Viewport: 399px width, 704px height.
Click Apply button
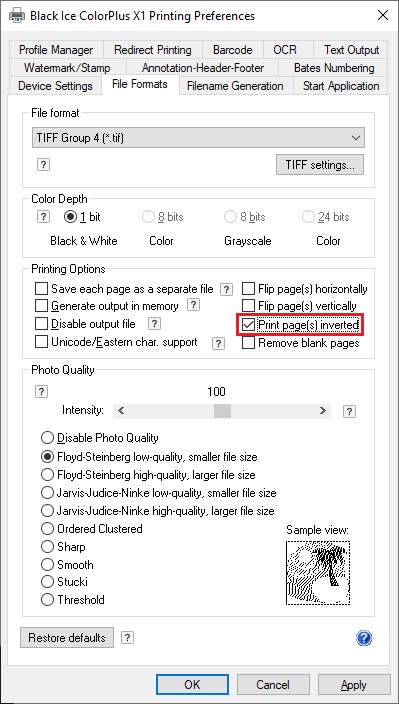click(354, 685)
